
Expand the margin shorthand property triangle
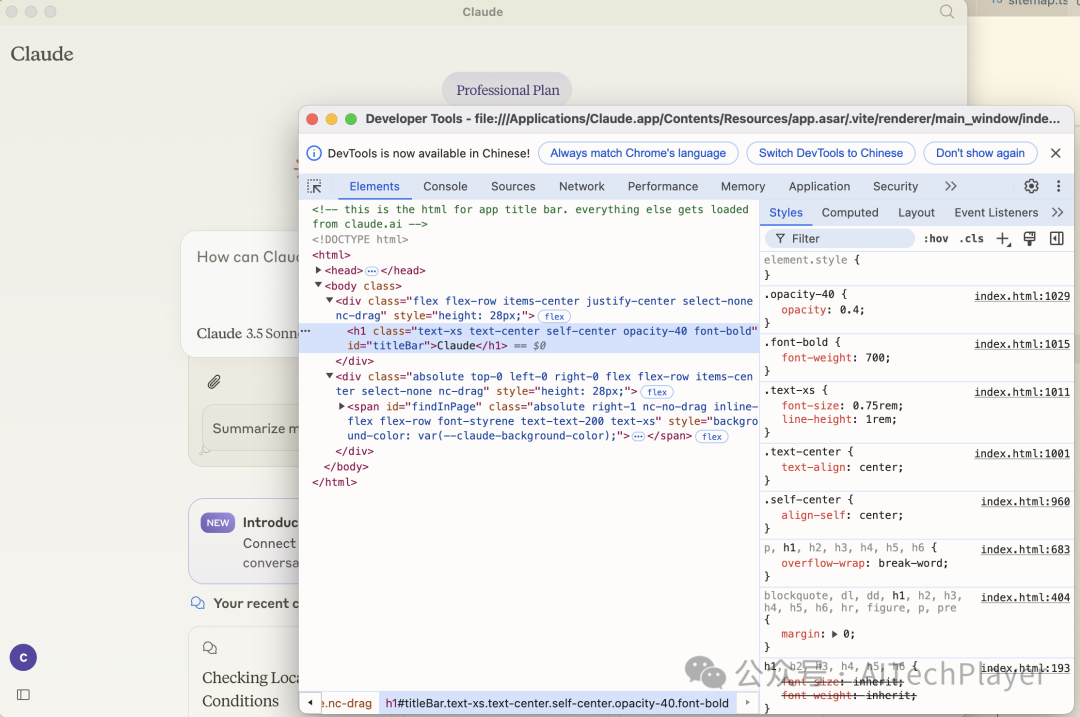pyautogui.click(x=834, y=634)
